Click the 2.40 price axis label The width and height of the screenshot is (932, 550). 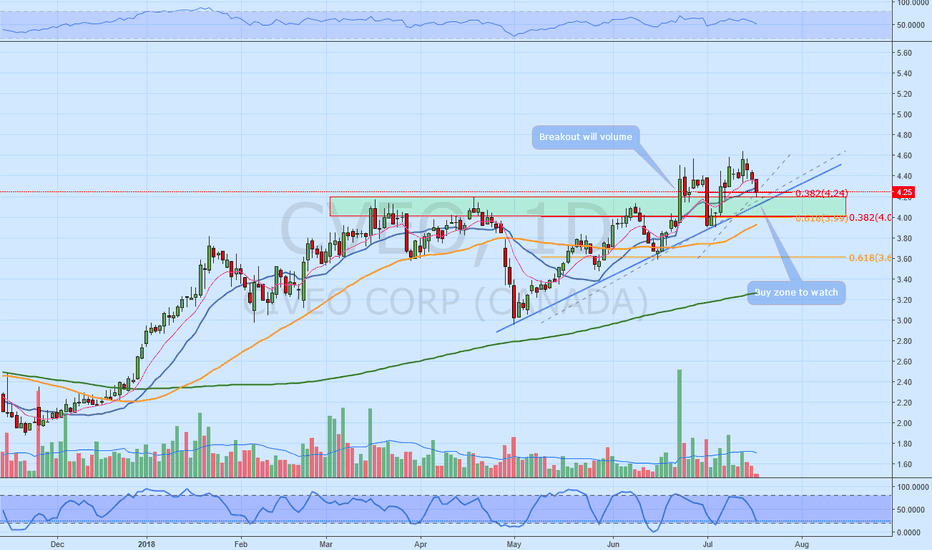click(x=903, y=382)
